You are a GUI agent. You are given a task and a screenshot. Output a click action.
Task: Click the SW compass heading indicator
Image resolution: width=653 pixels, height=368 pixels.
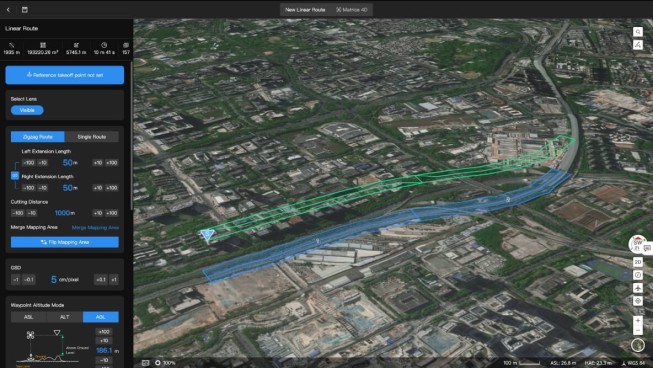(x=637, y=244)
